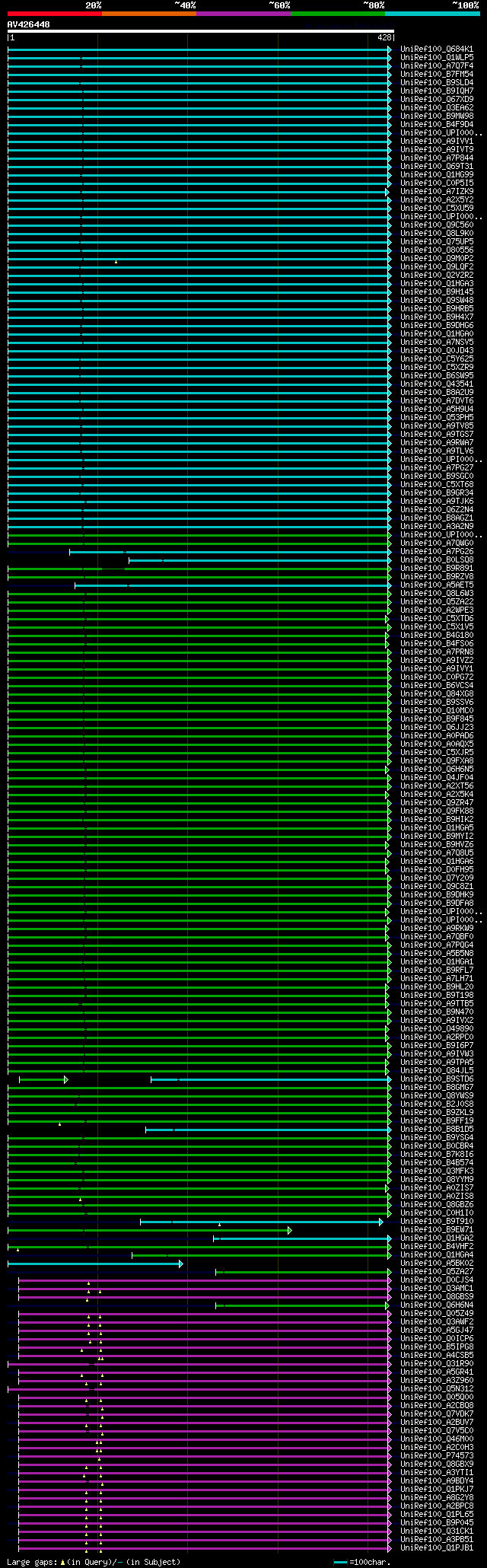Click the label UniRef100_Q05Z49

(437, 1313)
